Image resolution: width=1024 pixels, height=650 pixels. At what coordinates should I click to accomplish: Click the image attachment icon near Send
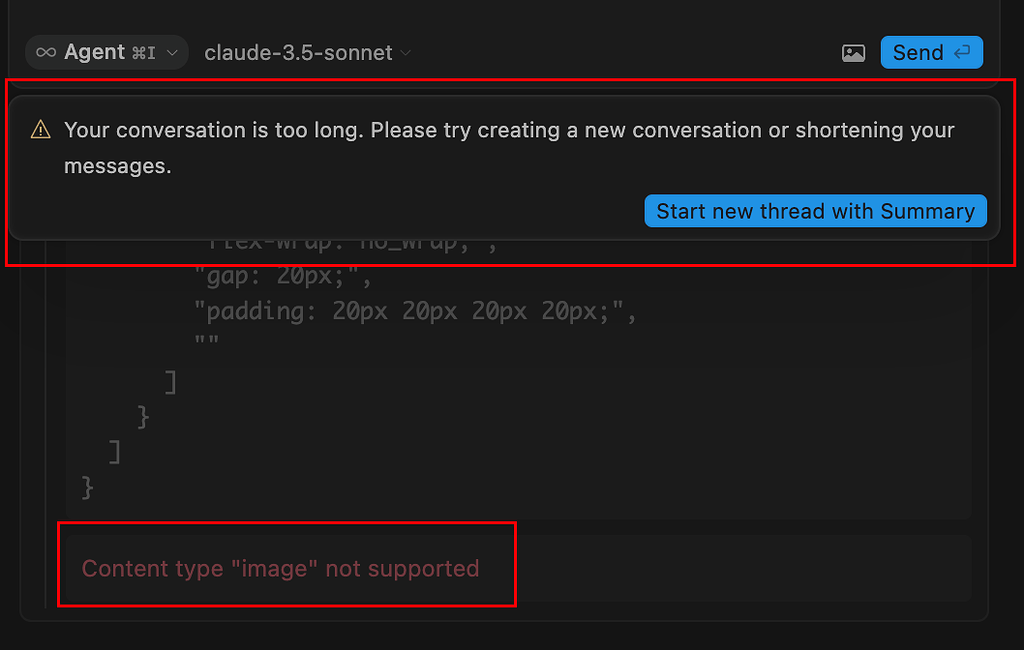point(853,52)
